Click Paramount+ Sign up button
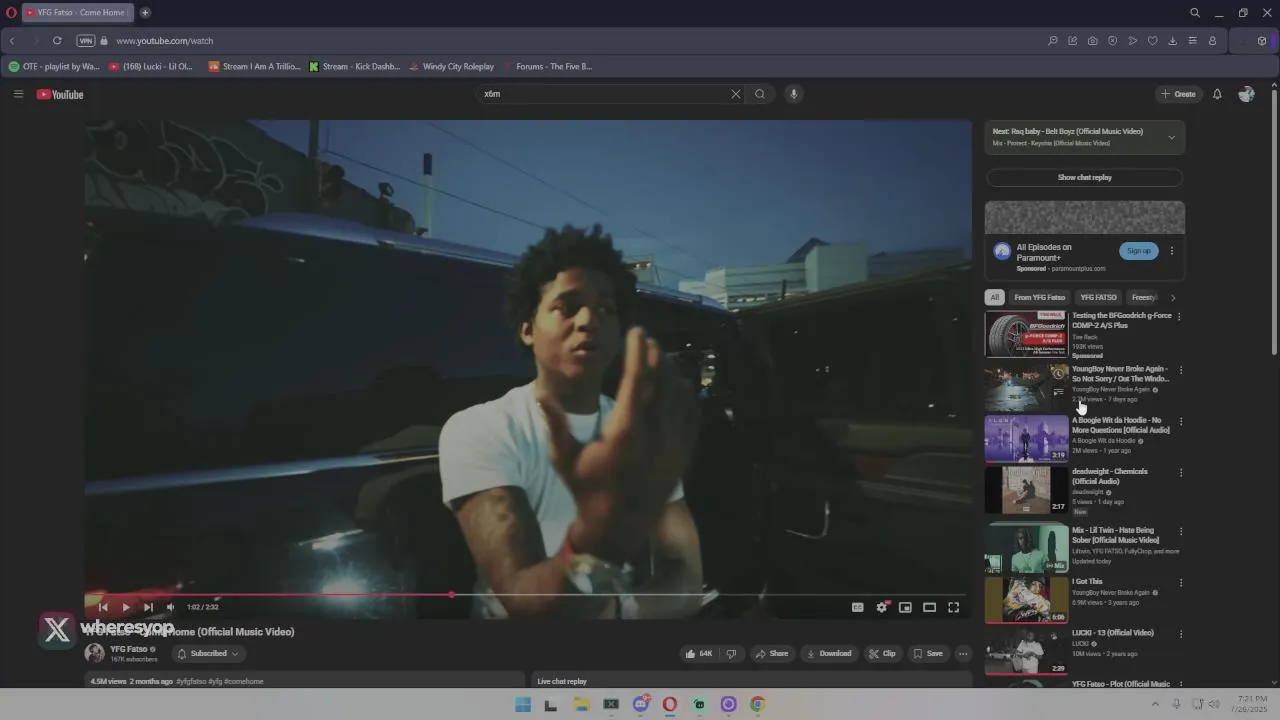 (1139, 250)
